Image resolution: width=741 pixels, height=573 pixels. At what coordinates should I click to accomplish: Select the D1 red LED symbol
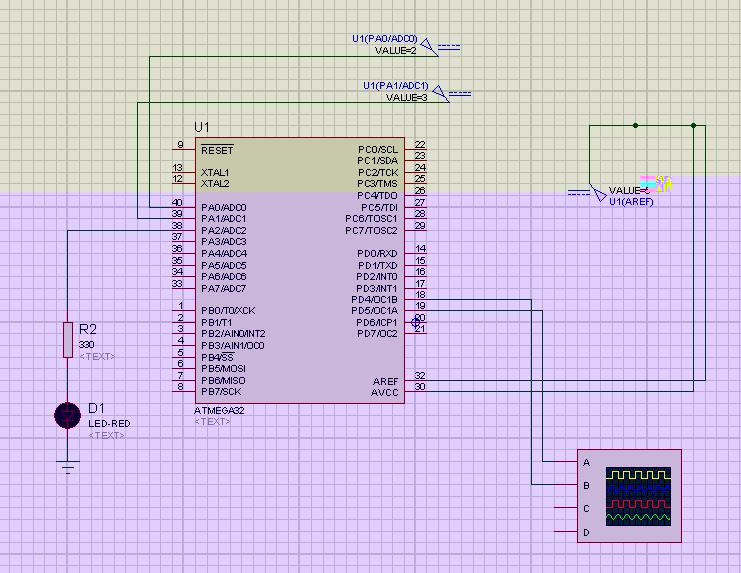click(x=68, y=415)
